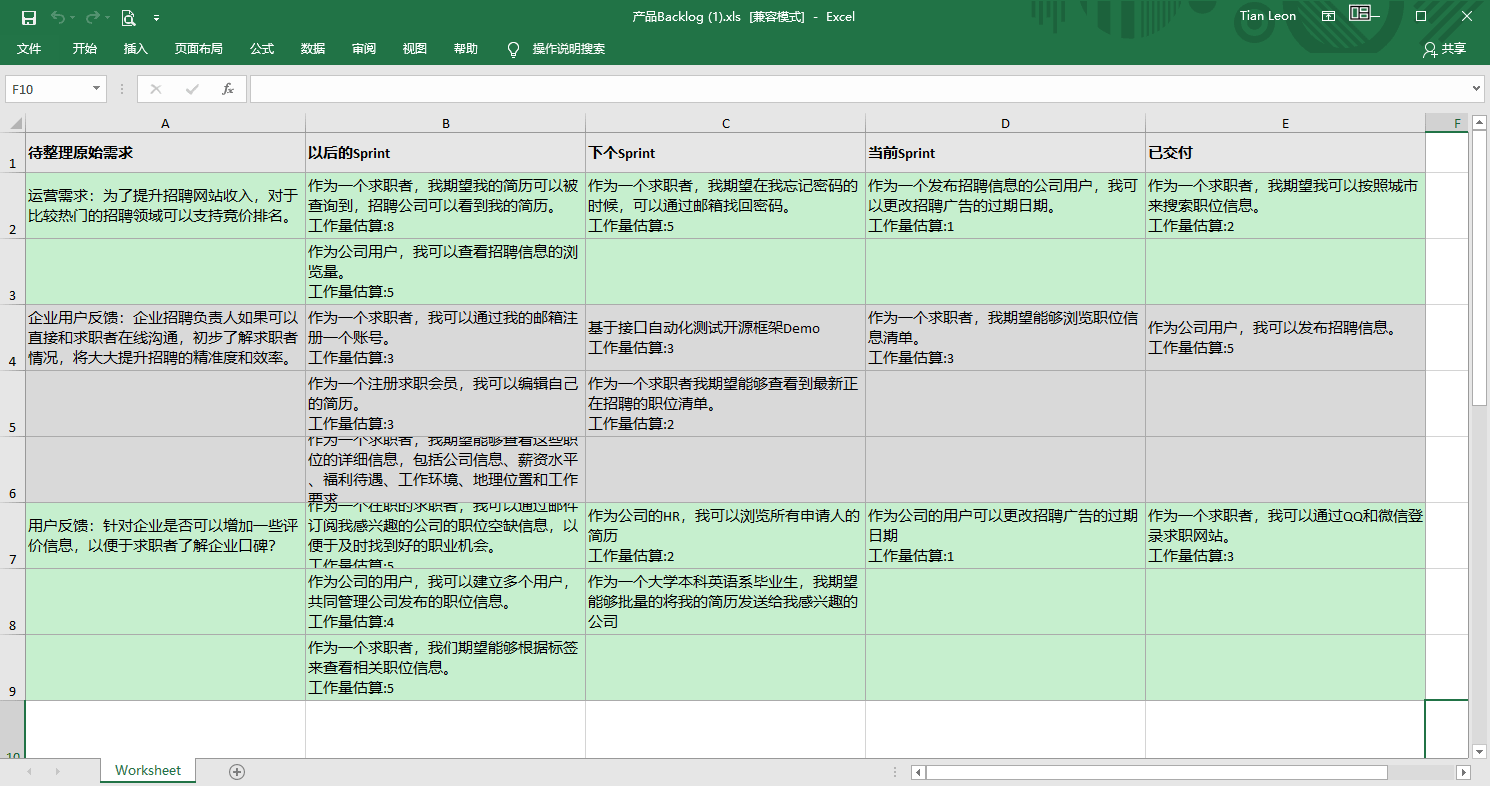Click the horizontal scrollbar right arrow
The width and height of the screenshot is (1490, 786).
(x=1463, y=772)
